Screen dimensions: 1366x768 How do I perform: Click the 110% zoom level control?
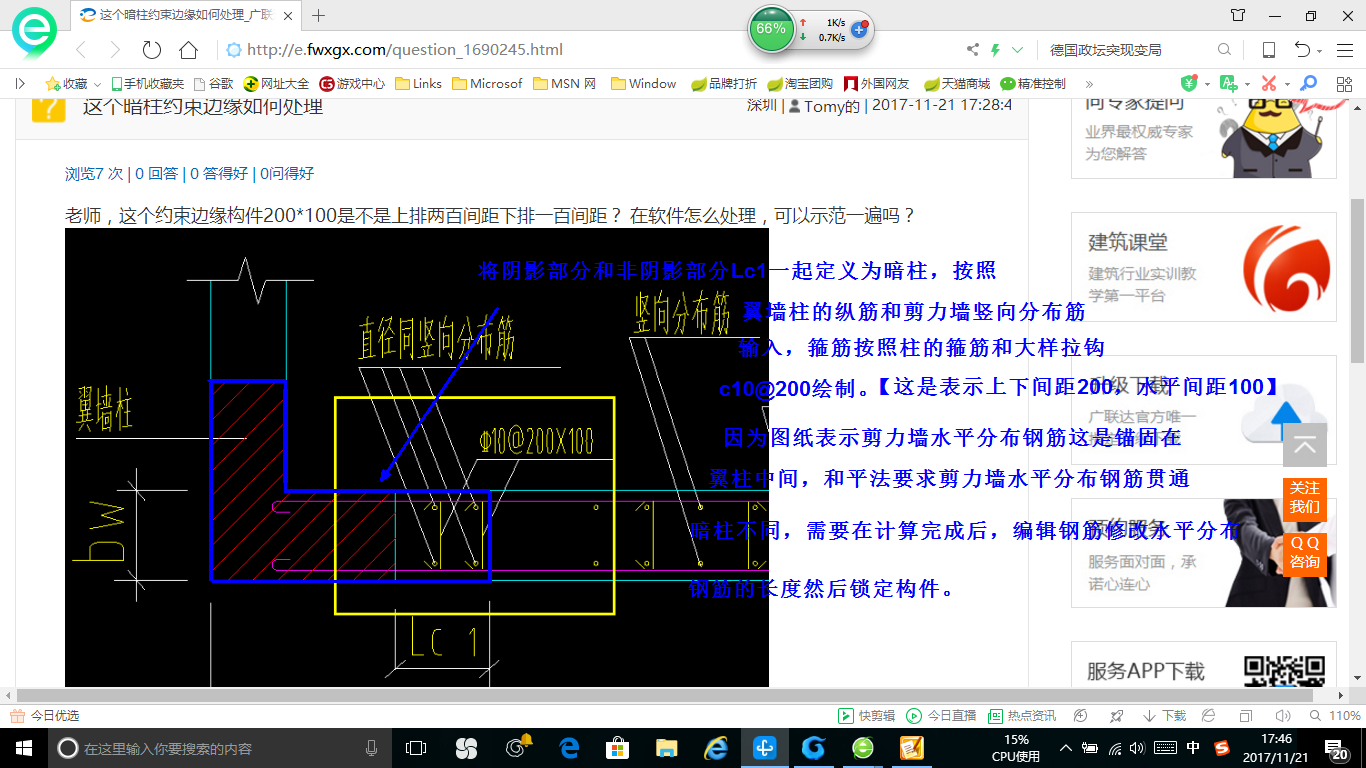1334,716
